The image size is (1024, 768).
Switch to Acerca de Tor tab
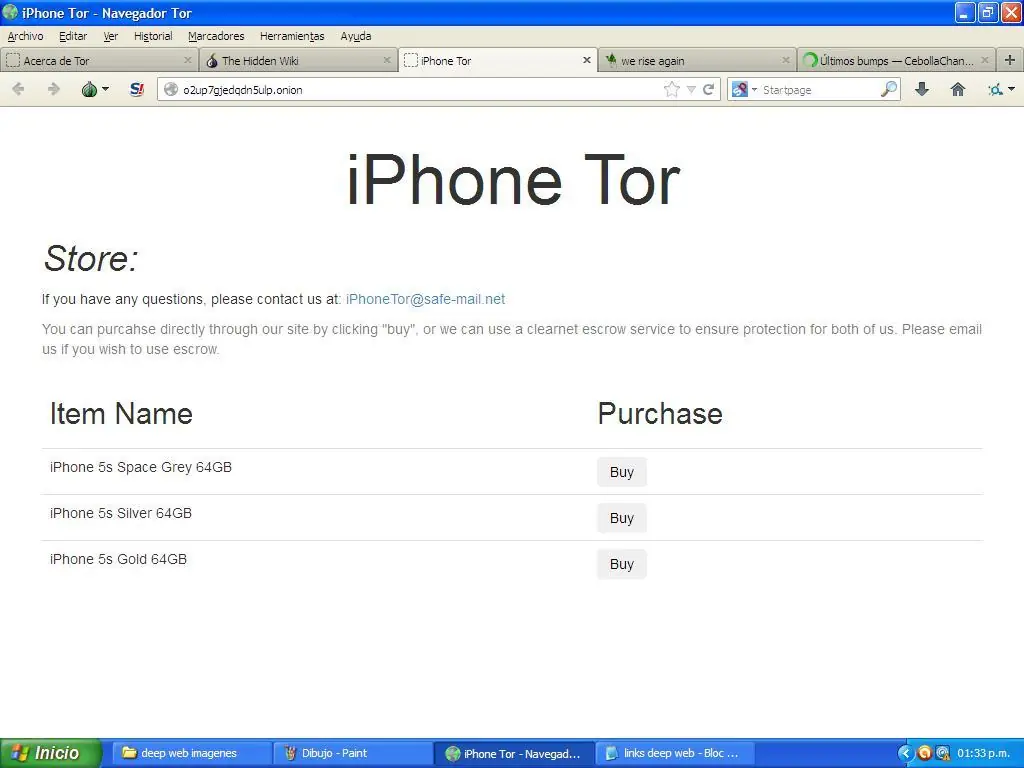click(98, 60)
